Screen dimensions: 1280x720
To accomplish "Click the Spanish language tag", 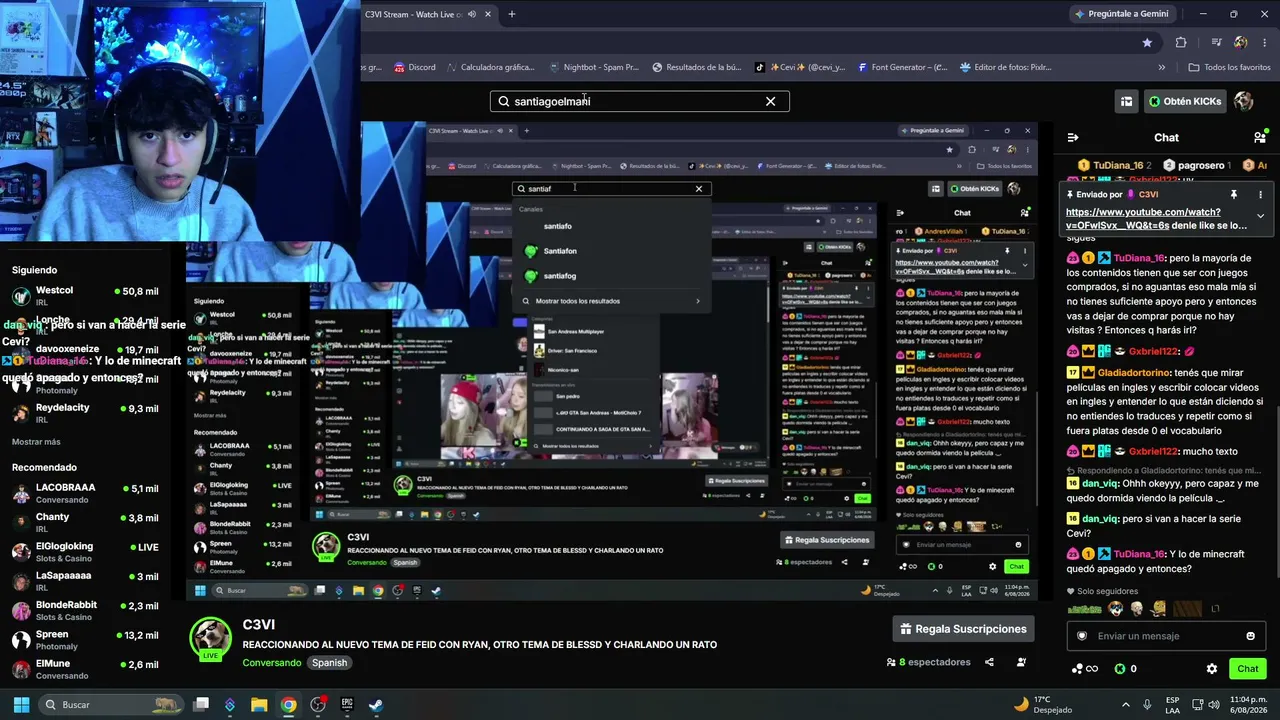I will coord(329,663).
